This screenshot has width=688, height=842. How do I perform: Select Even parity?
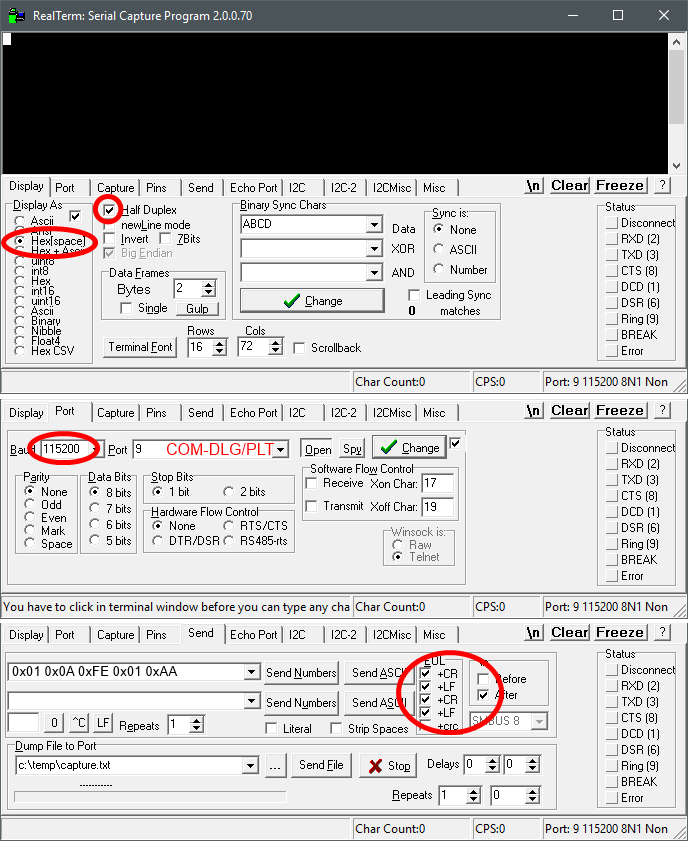click(x=30, y=517)
